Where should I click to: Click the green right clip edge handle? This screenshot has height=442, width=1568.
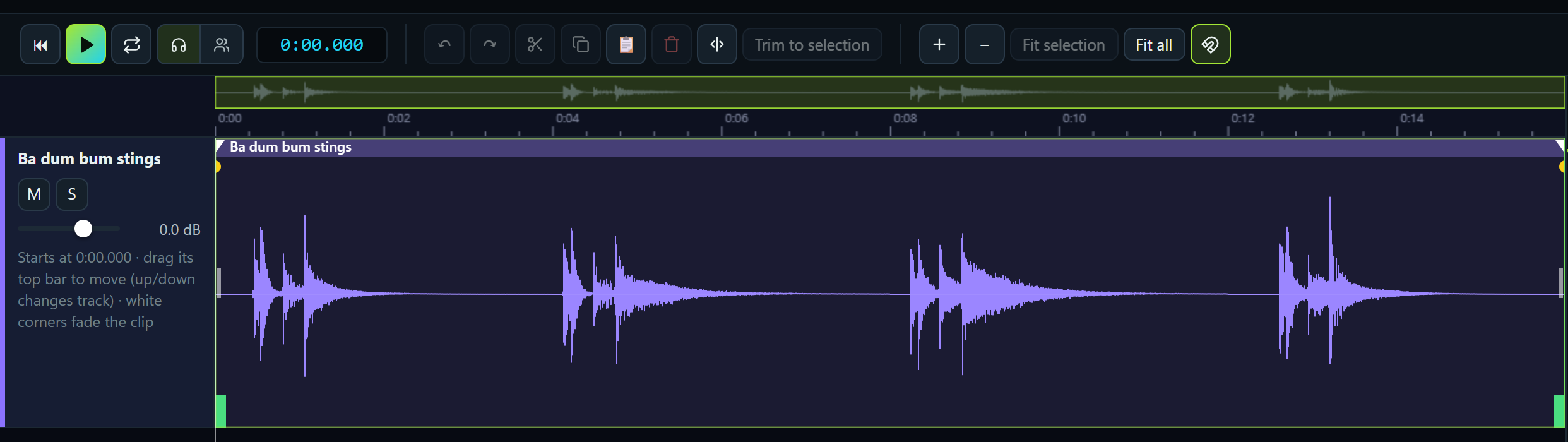tap(1559, 411)
